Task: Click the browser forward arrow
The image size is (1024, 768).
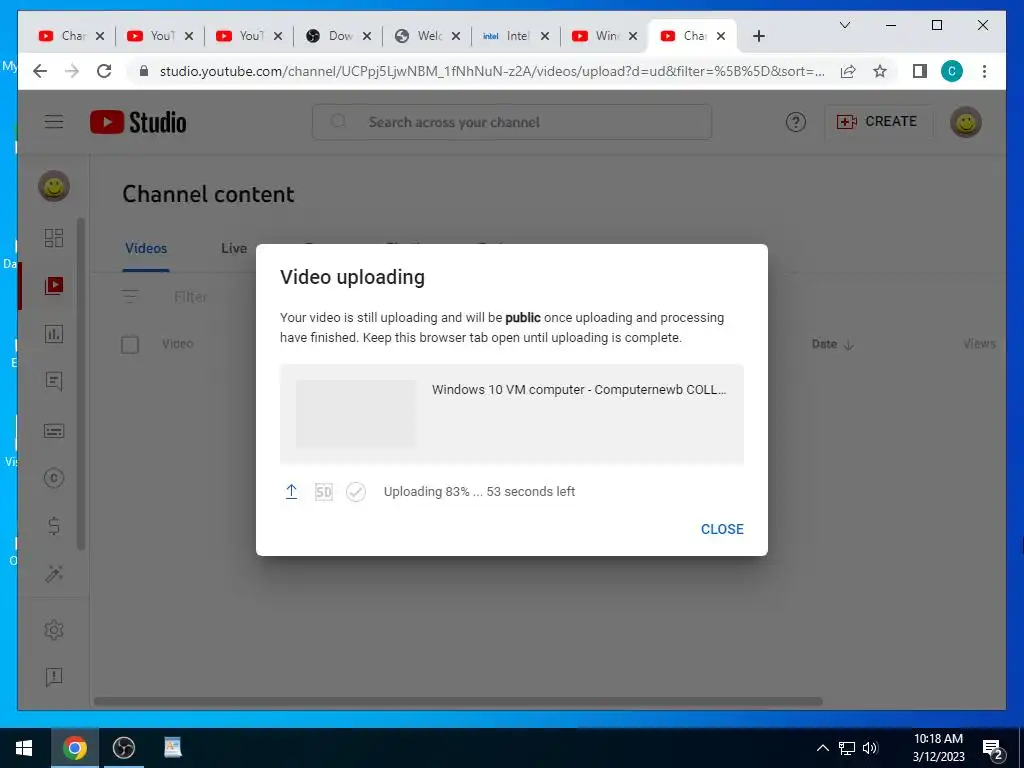Action: pyautogui.click(x=72, y=71)
